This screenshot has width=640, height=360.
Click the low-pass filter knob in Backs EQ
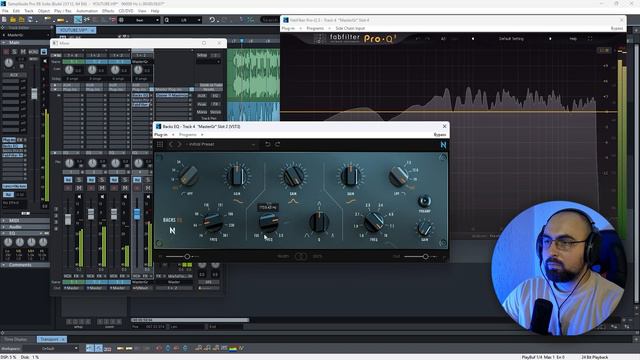(398, 176)
